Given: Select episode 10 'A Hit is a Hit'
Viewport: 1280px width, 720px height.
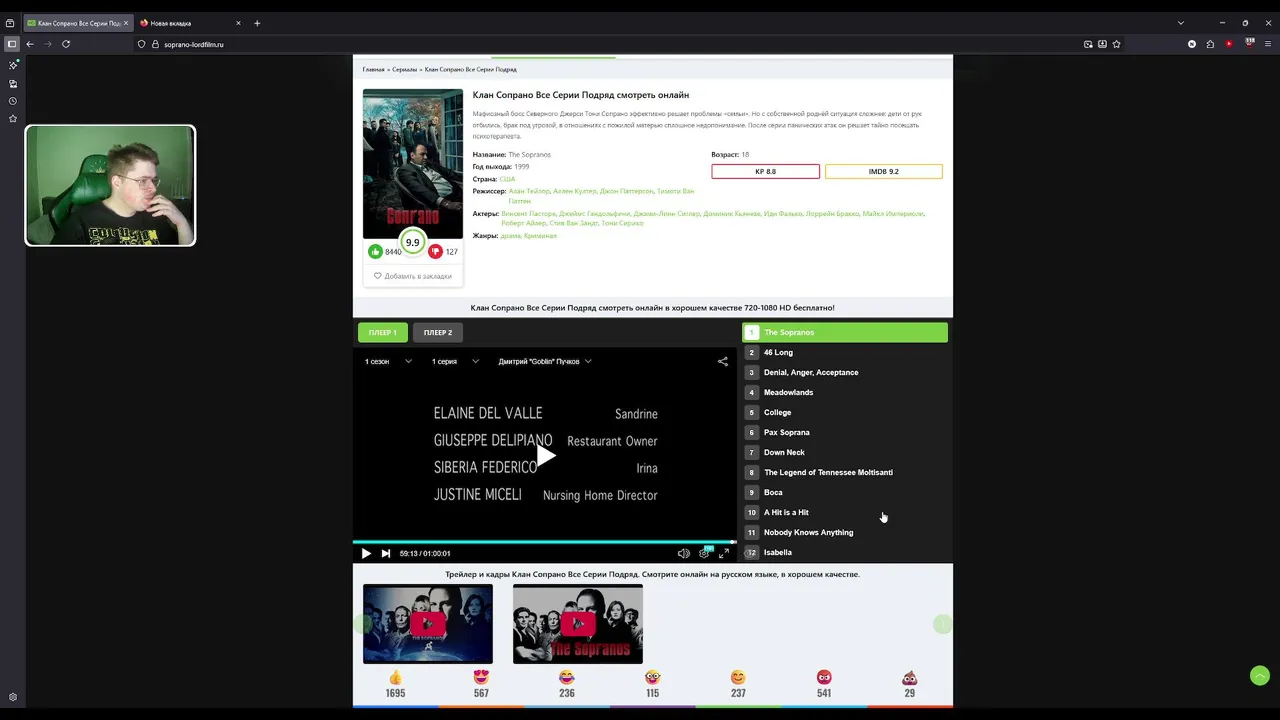Looking at the screenshot, I should [x=845, y=512].
